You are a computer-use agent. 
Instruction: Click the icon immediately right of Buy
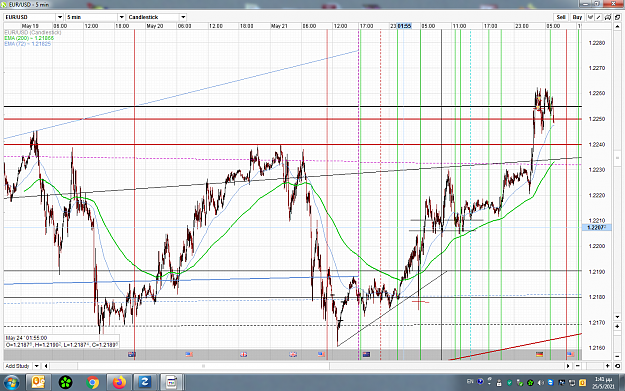pyautogui.click(x=590, y=17)
